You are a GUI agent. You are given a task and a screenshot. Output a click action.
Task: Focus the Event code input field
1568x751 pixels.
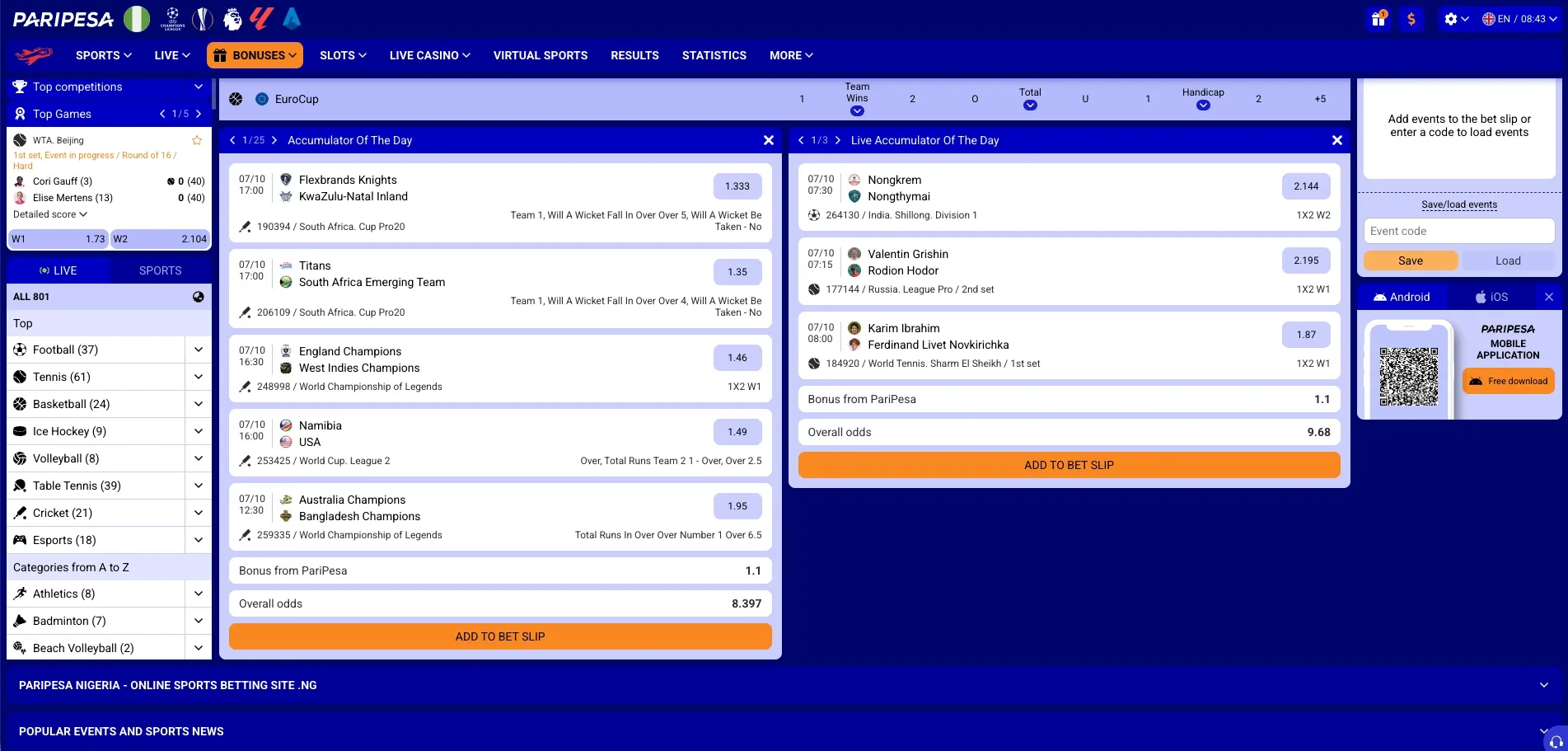coord(1459,231)
